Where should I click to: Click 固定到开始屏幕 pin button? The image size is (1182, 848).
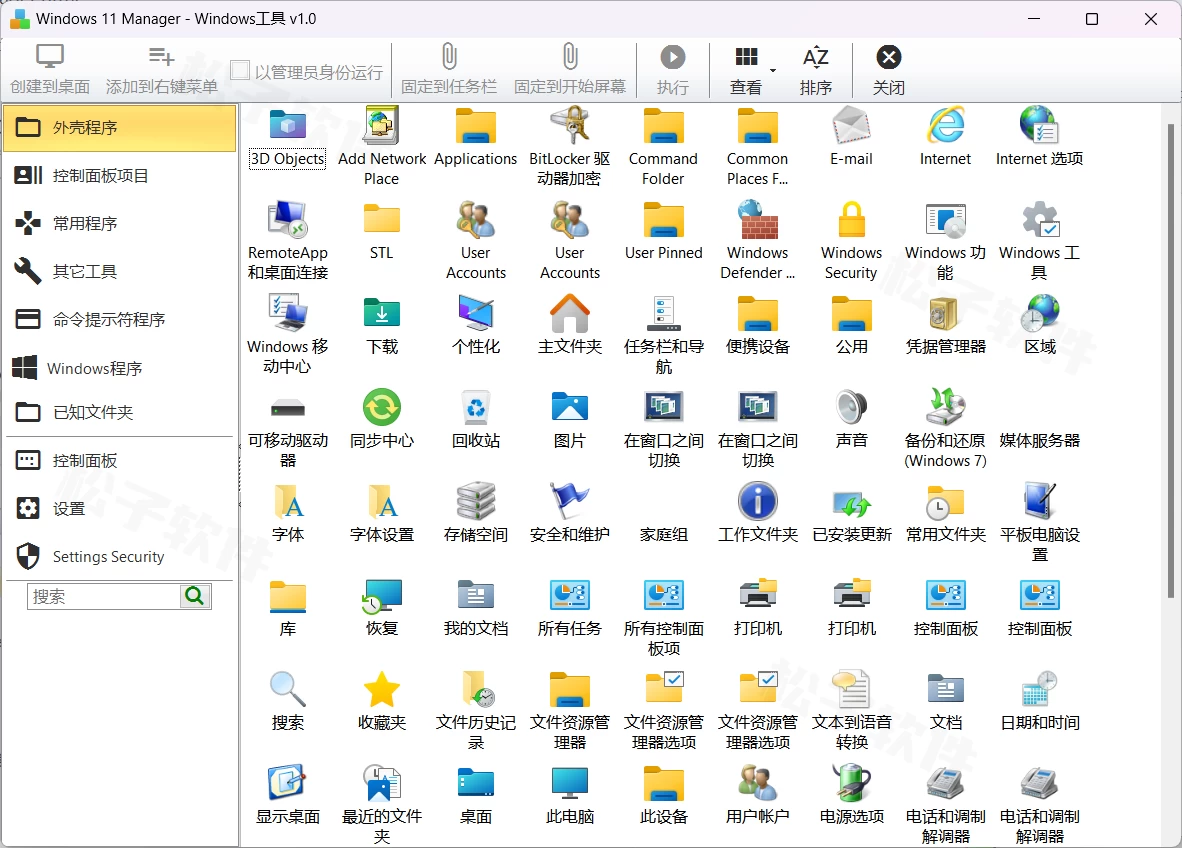570,69
